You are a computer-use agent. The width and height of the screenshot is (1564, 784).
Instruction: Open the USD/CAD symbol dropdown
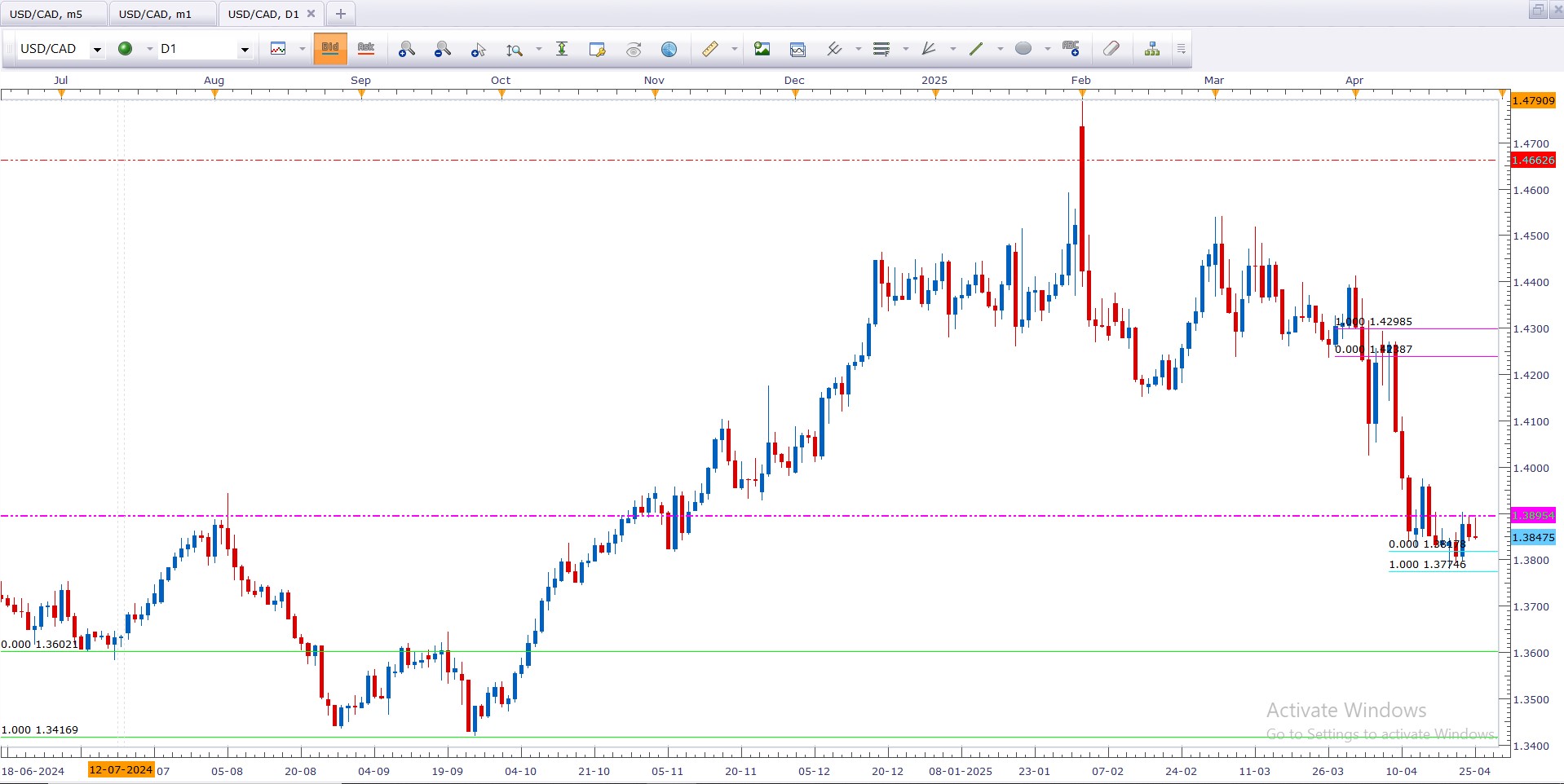[x=97, y=50]
